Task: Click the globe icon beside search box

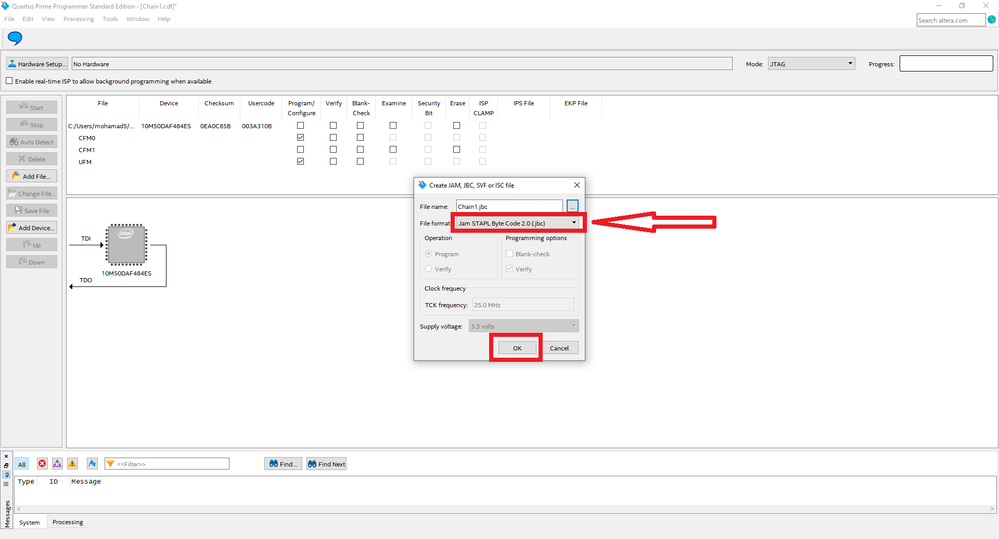Action: (992, 20)
